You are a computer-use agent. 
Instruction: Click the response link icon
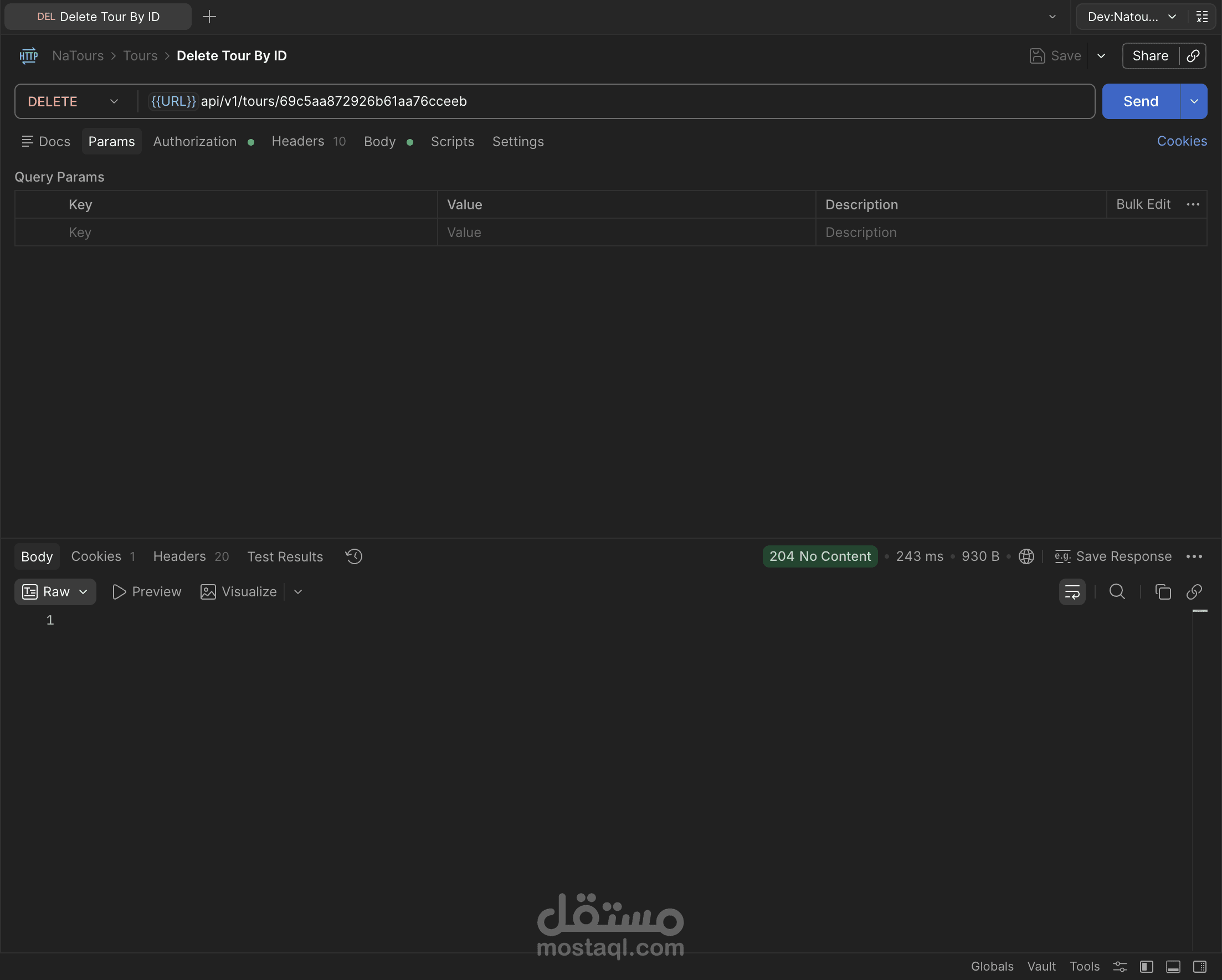[x=1194, y=592]
